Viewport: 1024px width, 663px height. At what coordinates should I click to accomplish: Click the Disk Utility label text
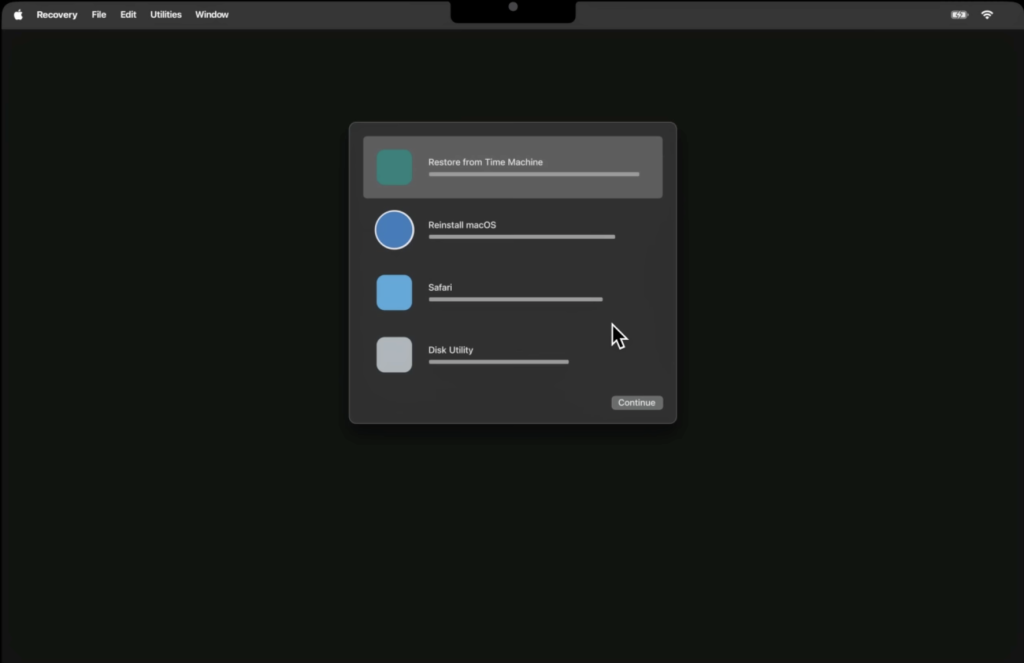450,349
